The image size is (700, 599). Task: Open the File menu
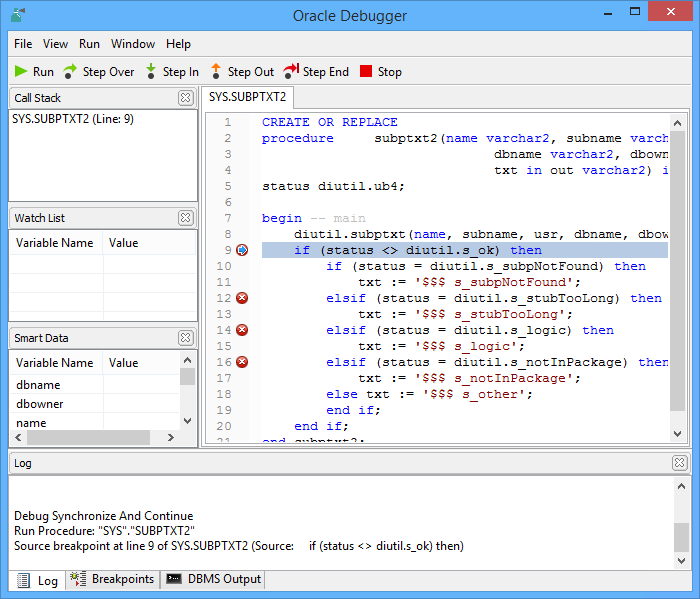pyautogui.click(x=23, y=44)
